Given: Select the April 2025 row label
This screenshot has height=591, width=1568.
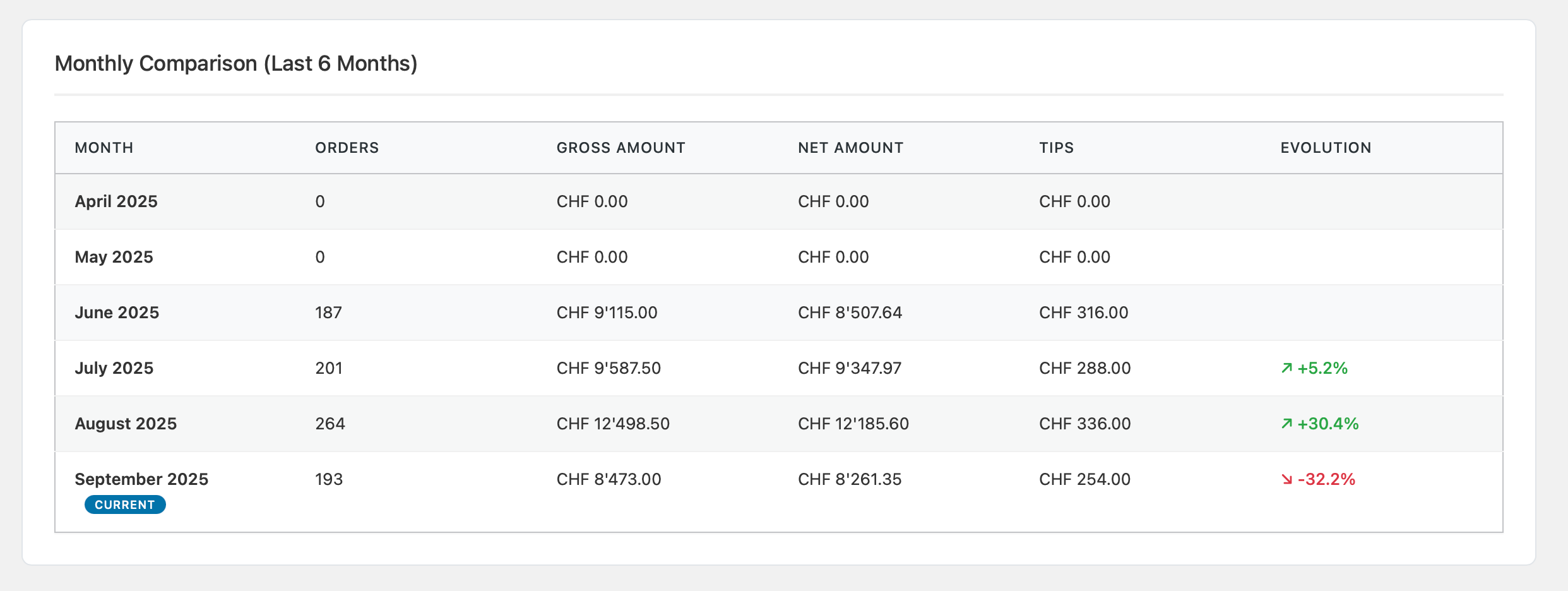Looking at the screenshot, I should pos(116,201).
